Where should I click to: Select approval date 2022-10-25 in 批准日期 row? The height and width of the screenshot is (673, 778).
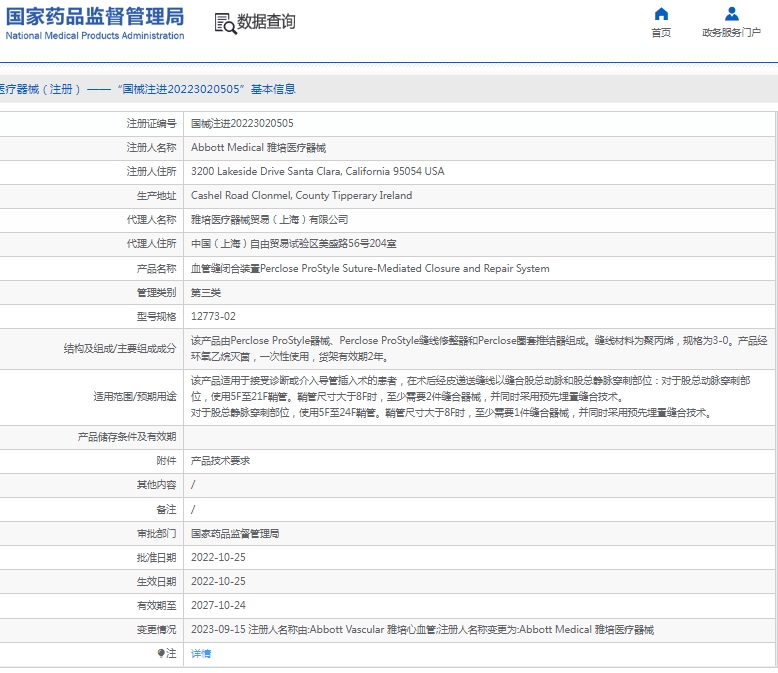[x=218, y=557]
